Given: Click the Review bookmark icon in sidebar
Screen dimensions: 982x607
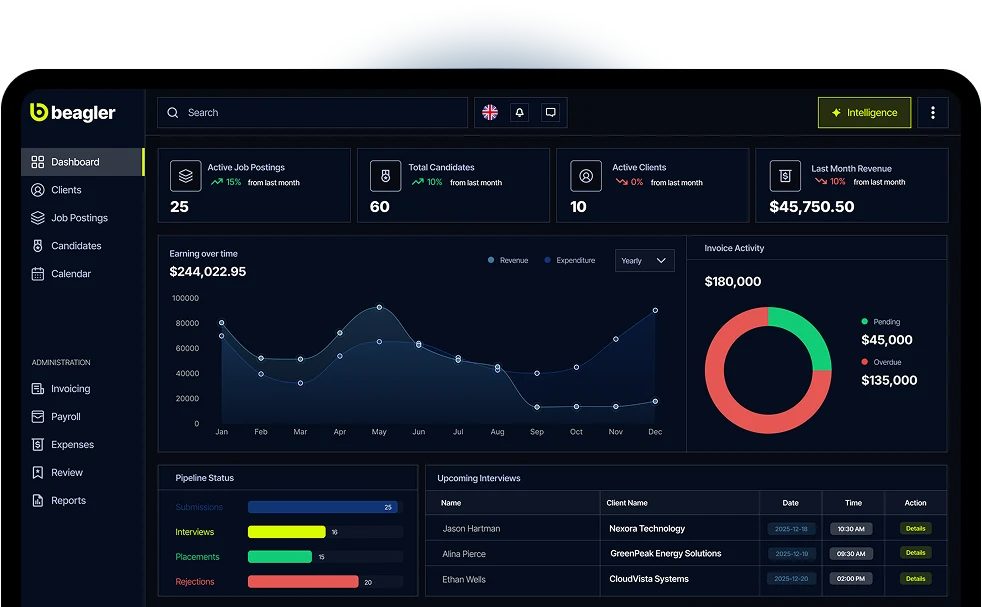Looking at the screenshot, I should tap(38, 472).
